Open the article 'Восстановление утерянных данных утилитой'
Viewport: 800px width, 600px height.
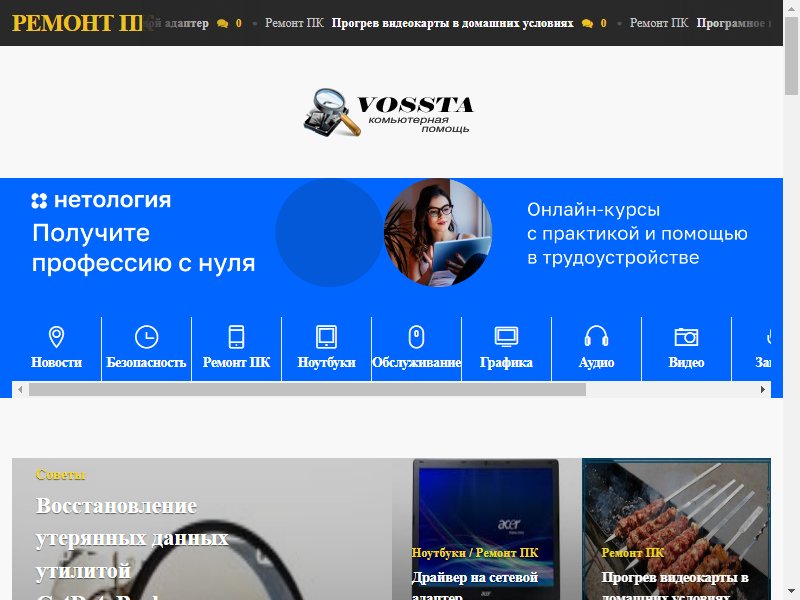[132, 538]
